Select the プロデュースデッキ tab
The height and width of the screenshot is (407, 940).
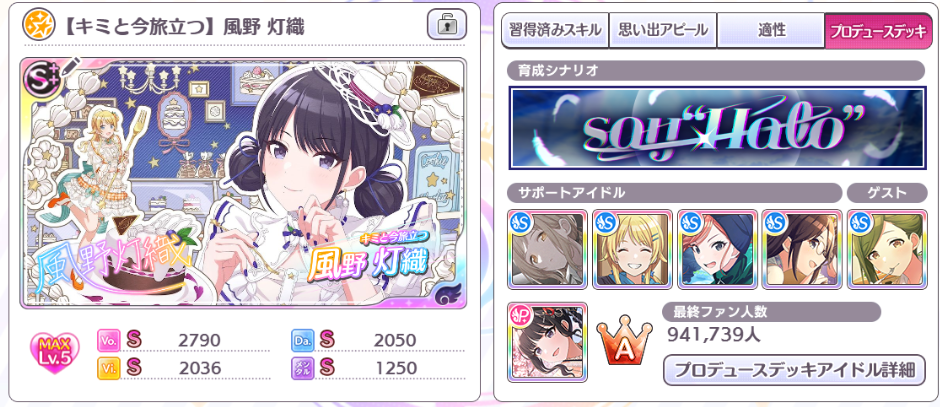pos(878,31)
